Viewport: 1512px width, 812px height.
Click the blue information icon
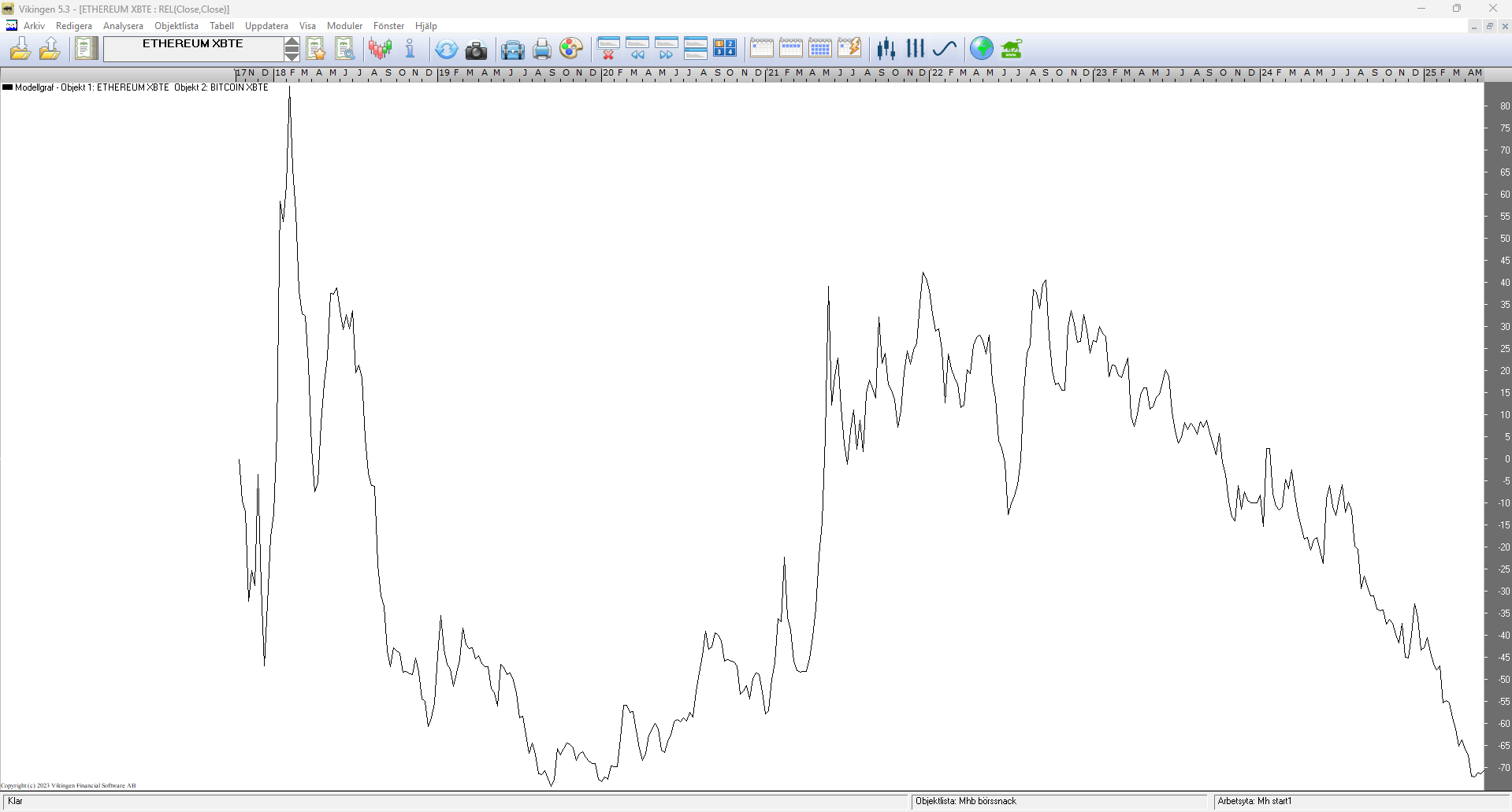point(410,49)
